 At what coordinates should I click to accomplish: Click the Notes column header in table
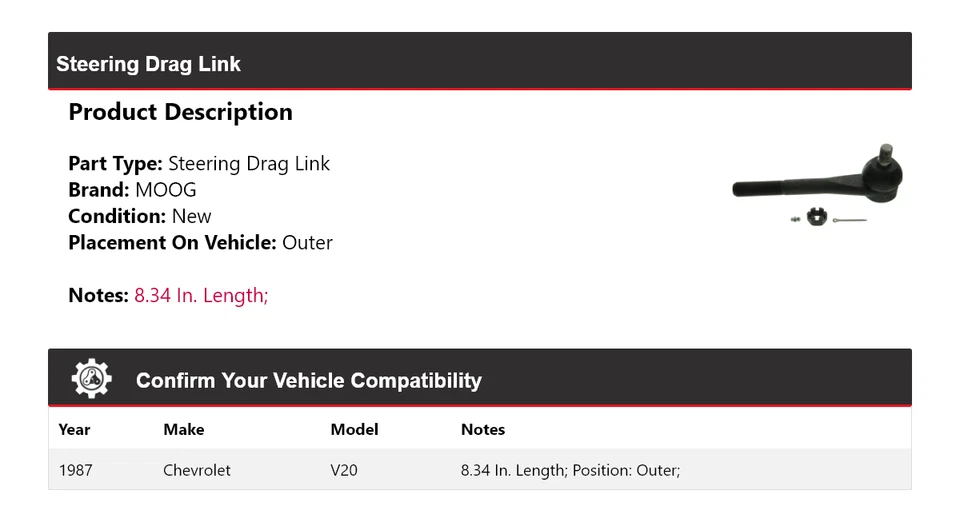482,429
